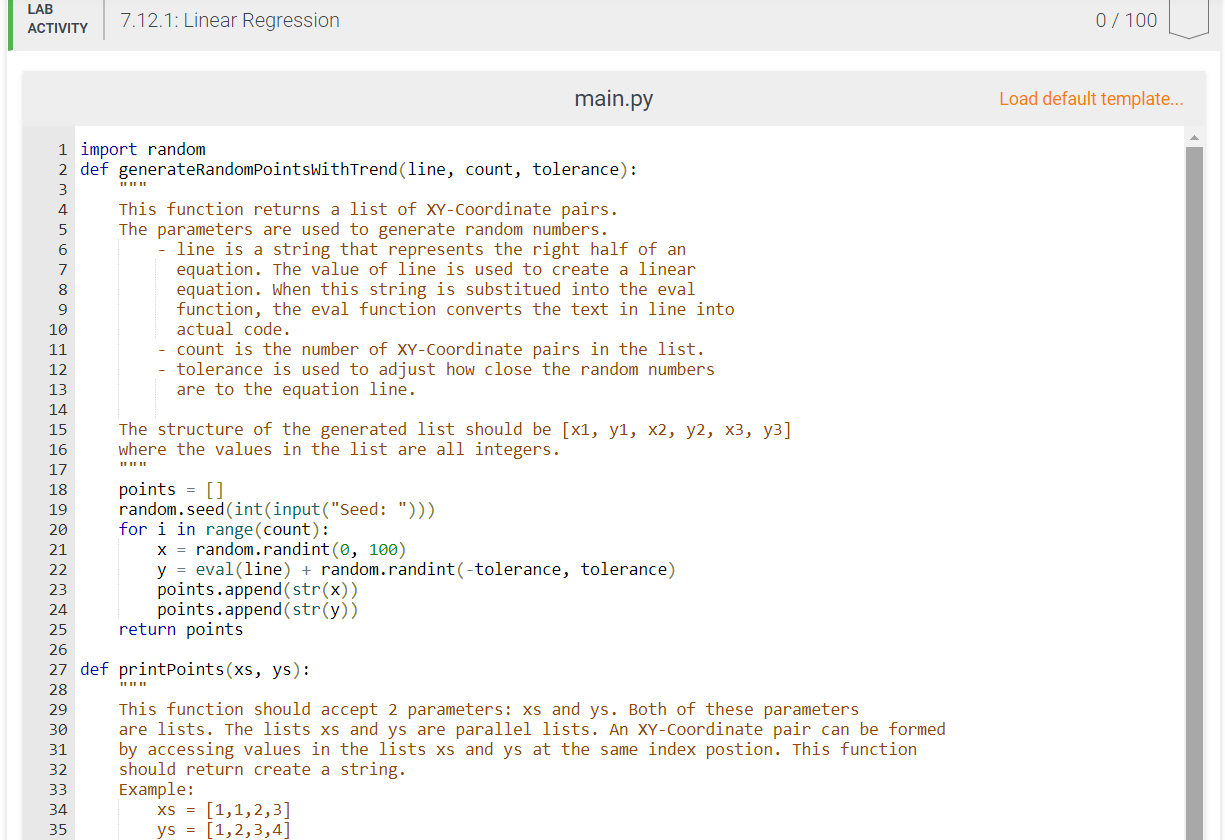Select the lab title 7.12.1: Linear Regression
This screenshot has width=1225, height=840.
coord(229,20)
